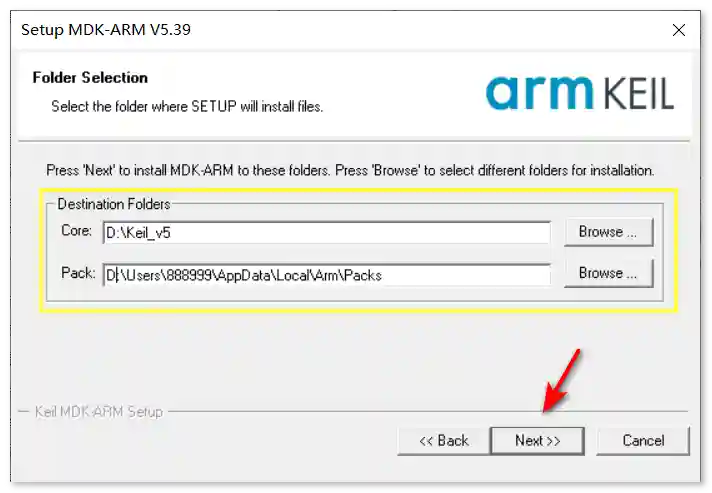Click the Destination Folders group label
The height and width of the screenshot is (493, 712).
113,204
